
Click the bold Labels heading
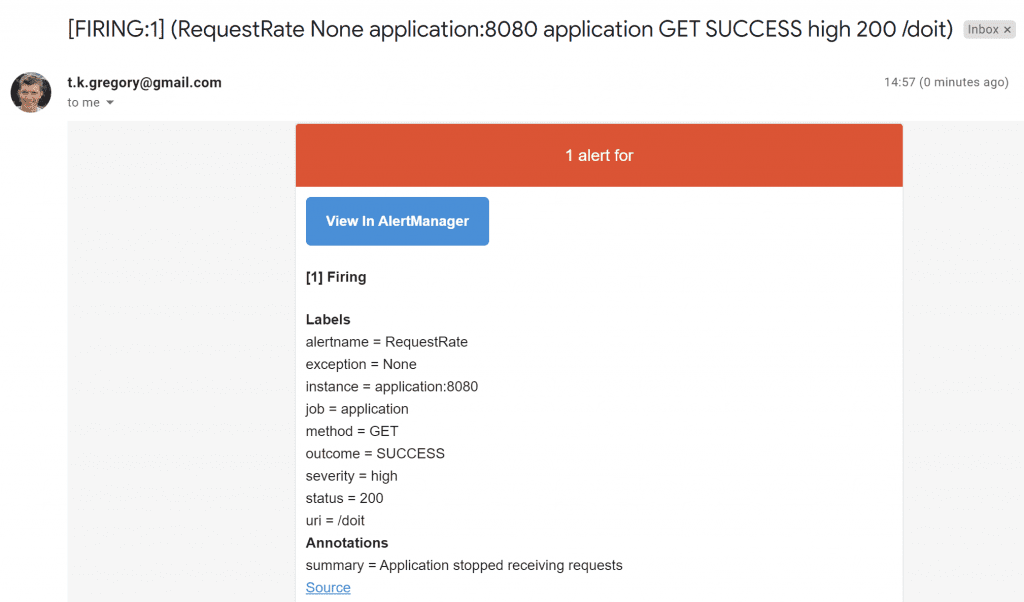tap(328, 320)
